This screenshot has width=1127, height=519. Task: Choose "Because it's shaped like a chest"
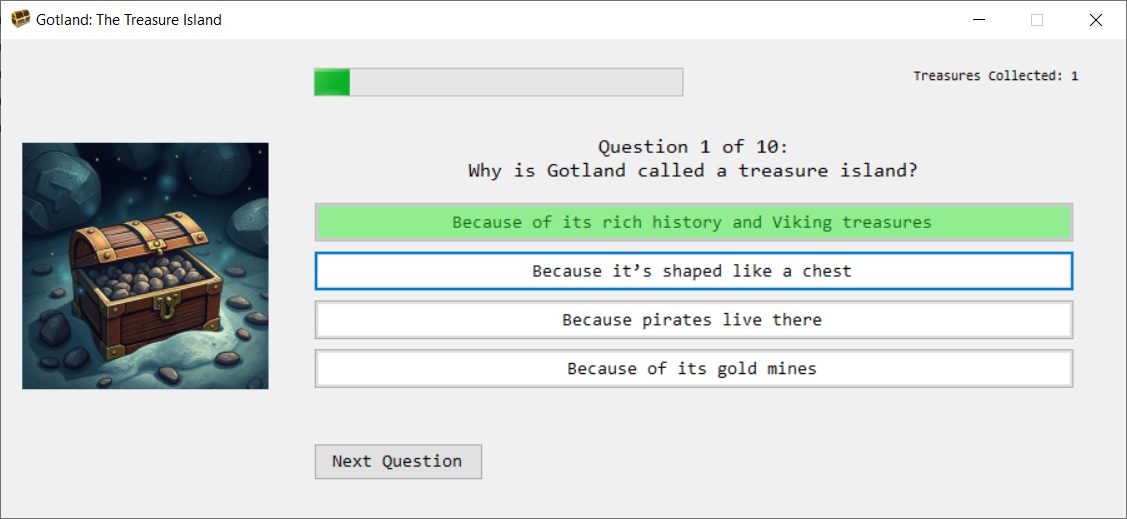[x=693, y=271]
